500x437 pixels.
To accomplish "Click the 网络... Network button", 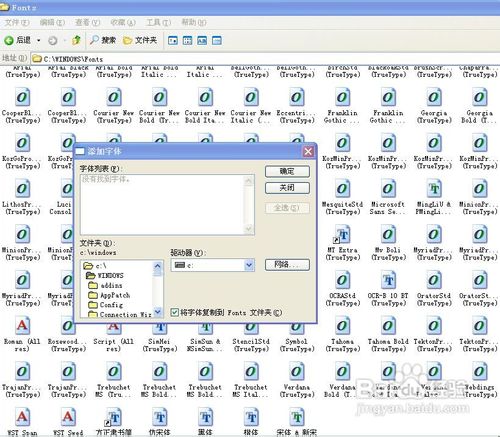I will coord(287,265).
